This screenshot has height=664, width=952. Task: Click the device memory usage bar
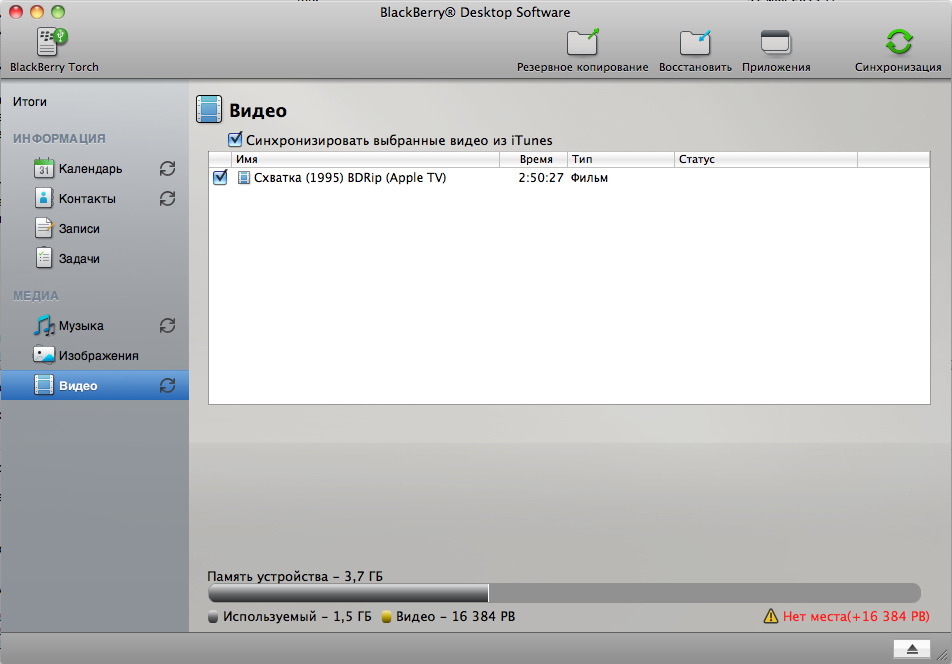(x=564, y=593)
